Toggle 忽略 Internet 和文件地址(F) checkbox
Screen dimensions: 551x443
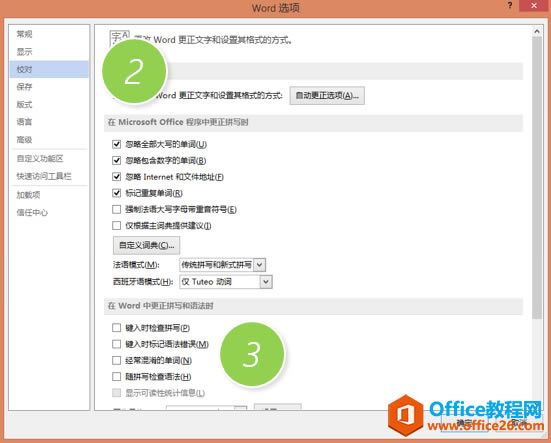point(117,177)
